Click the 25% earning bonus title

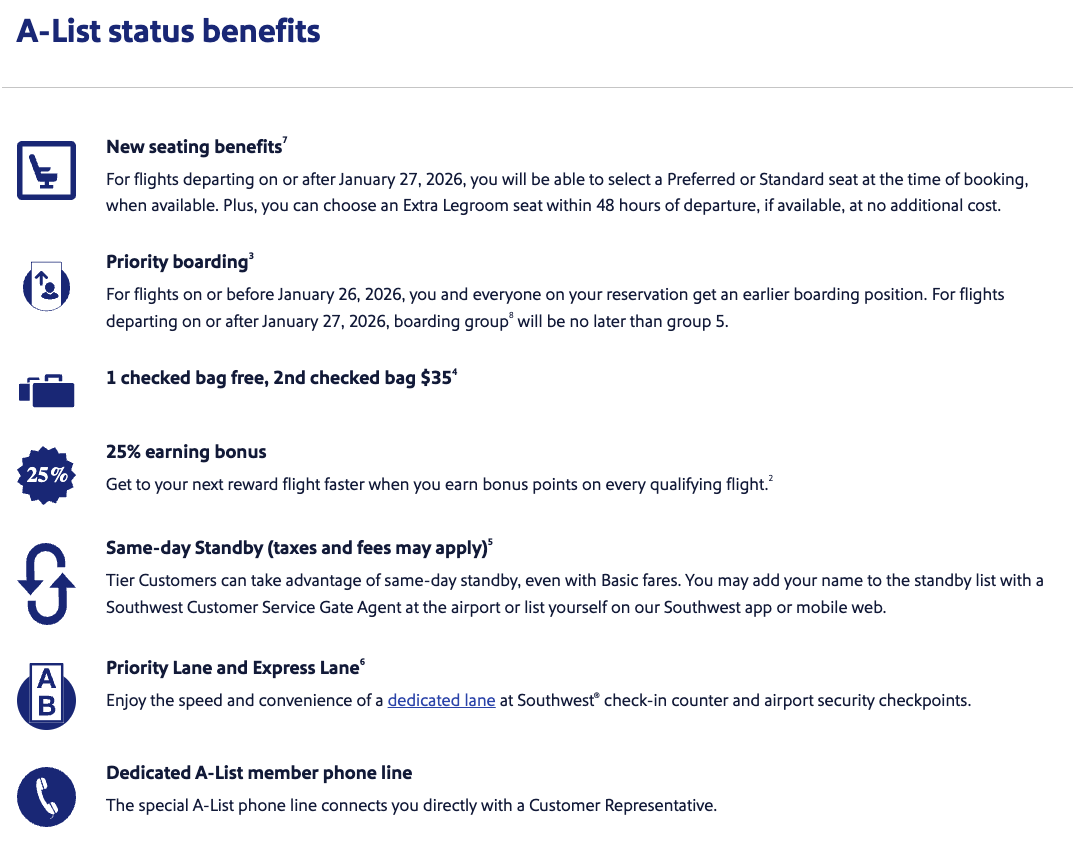(x=186, y=452)
